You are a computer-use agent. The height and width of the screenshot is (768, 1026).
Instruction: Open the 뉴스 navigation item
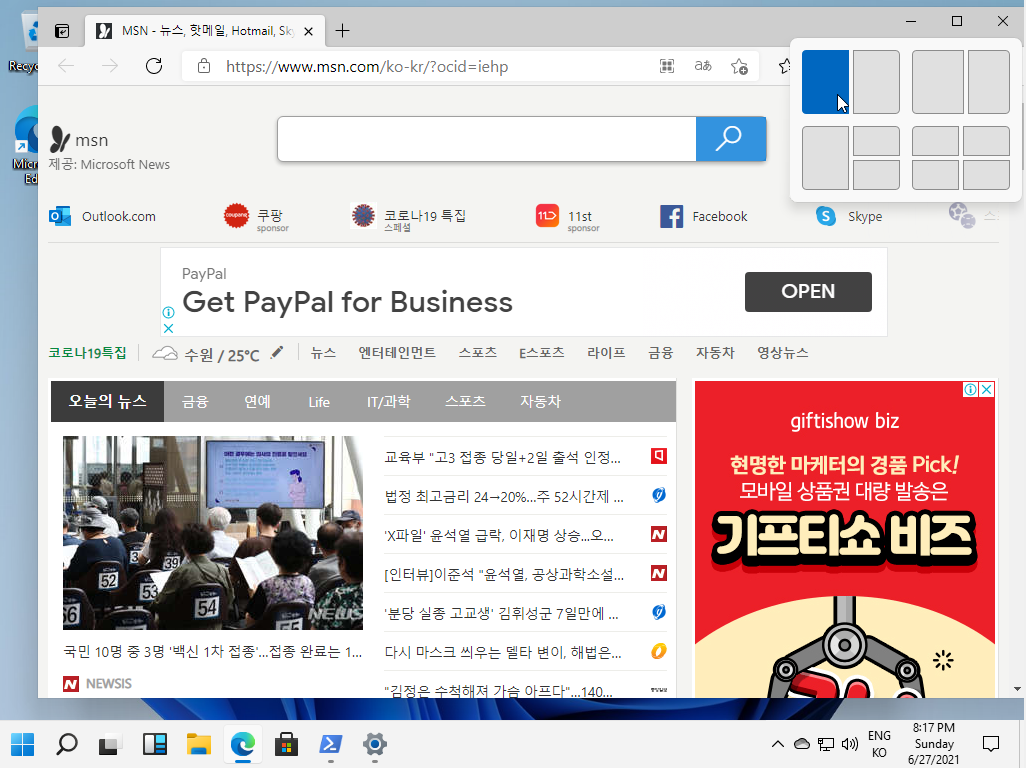323,353
